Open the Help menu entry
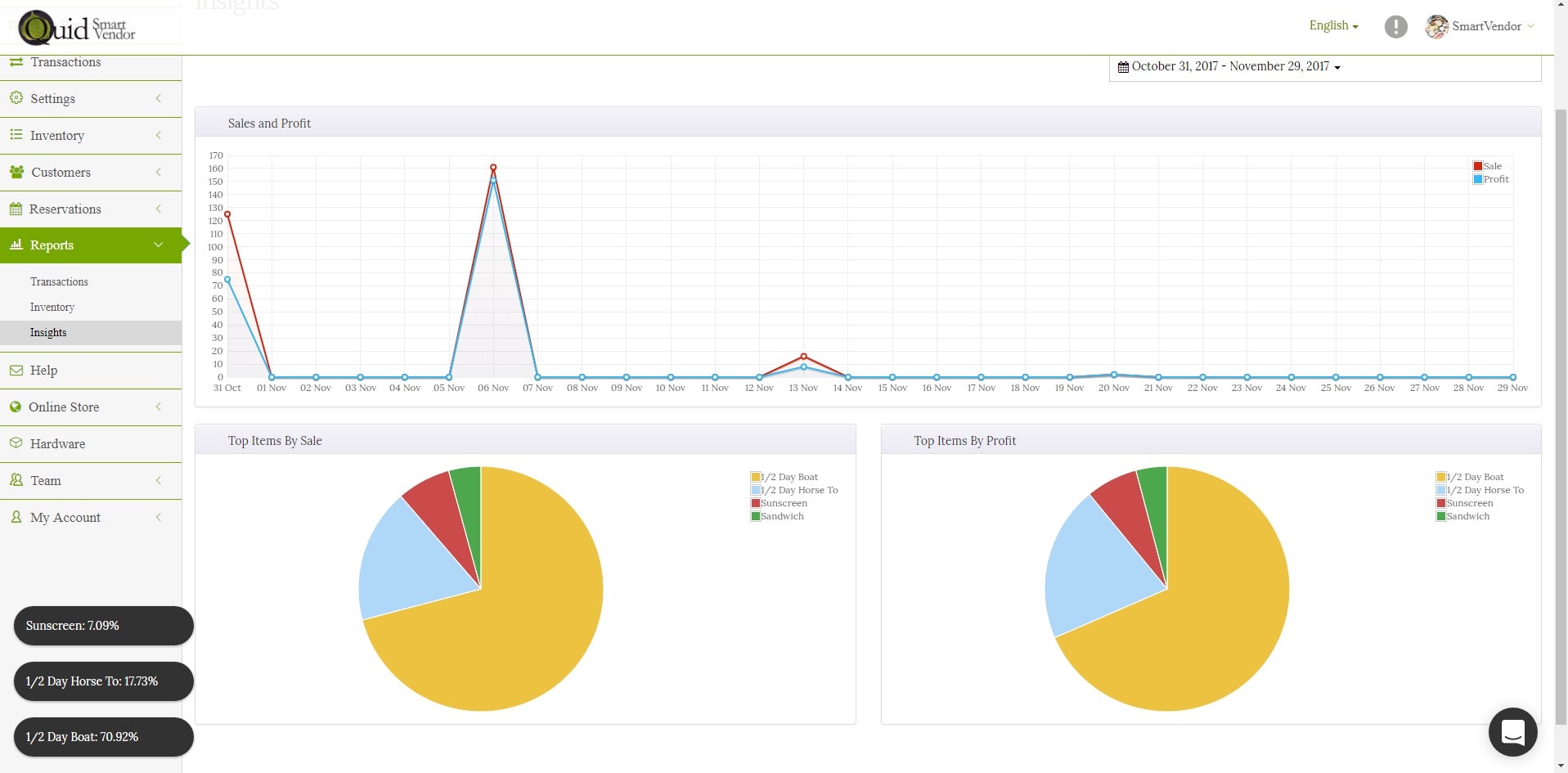1568x773 pixels. point(43,370)
